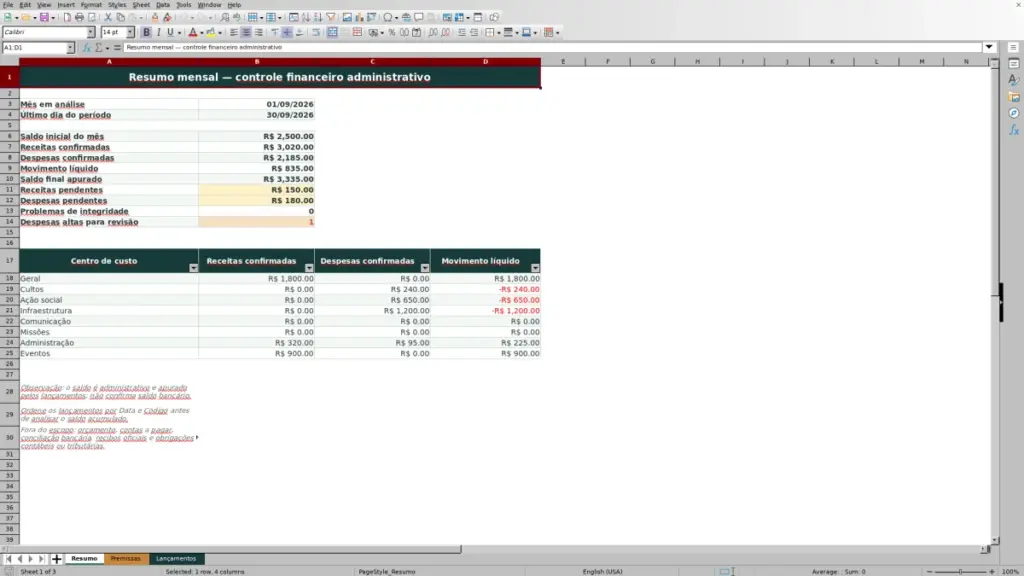Click the Print icon in the toolbar

[79, 18]
